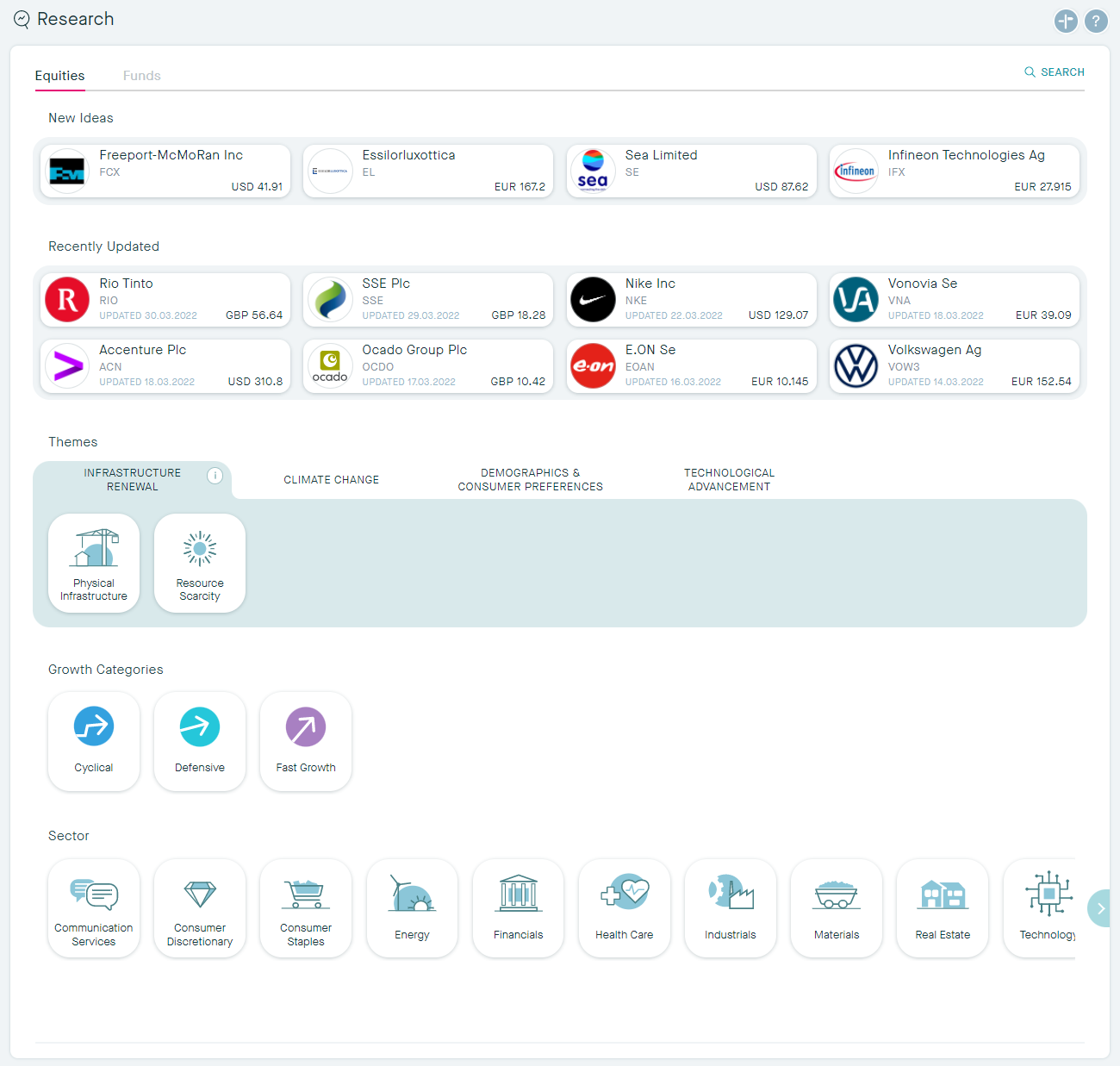
Task: Open the Essilorluxottica name link
Action: click(x=408, y=155)
